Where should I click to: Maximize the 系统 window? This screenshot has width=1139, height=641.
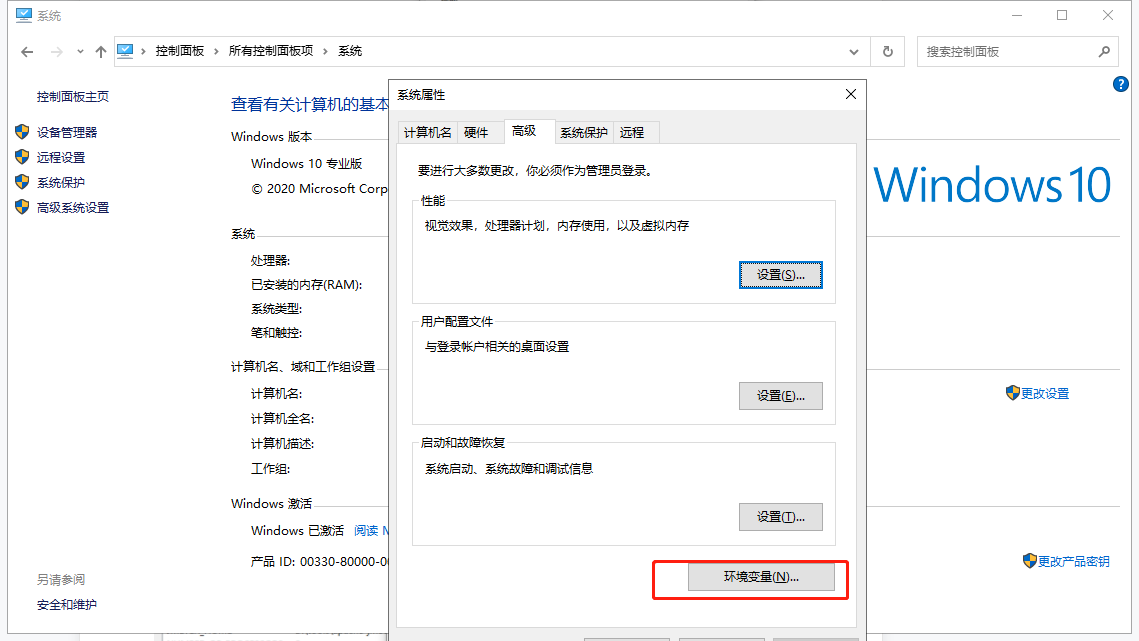click(1062, 15)
